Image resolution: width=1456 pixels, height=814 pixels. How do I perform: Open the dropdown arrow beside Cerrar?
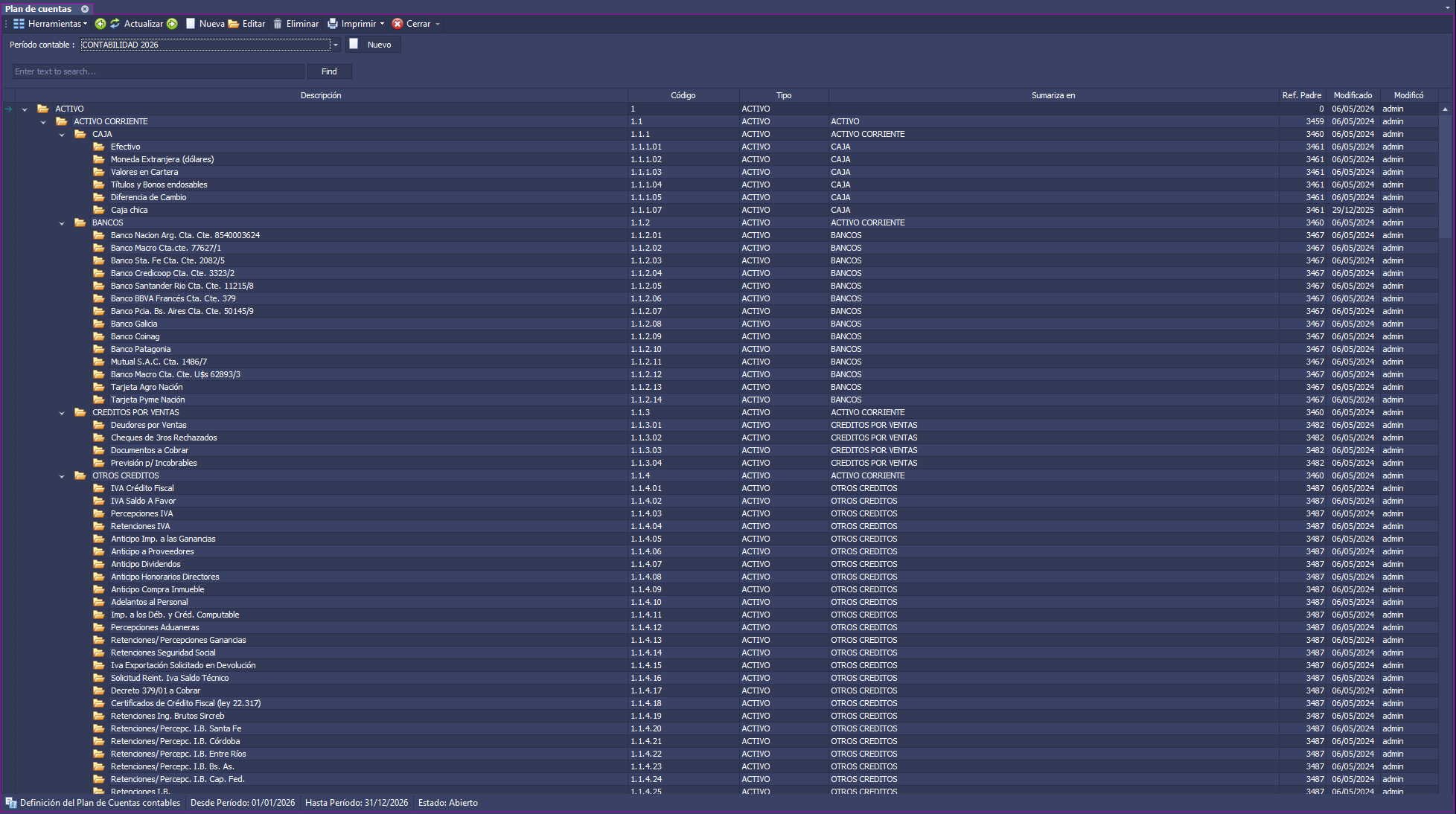438,24
